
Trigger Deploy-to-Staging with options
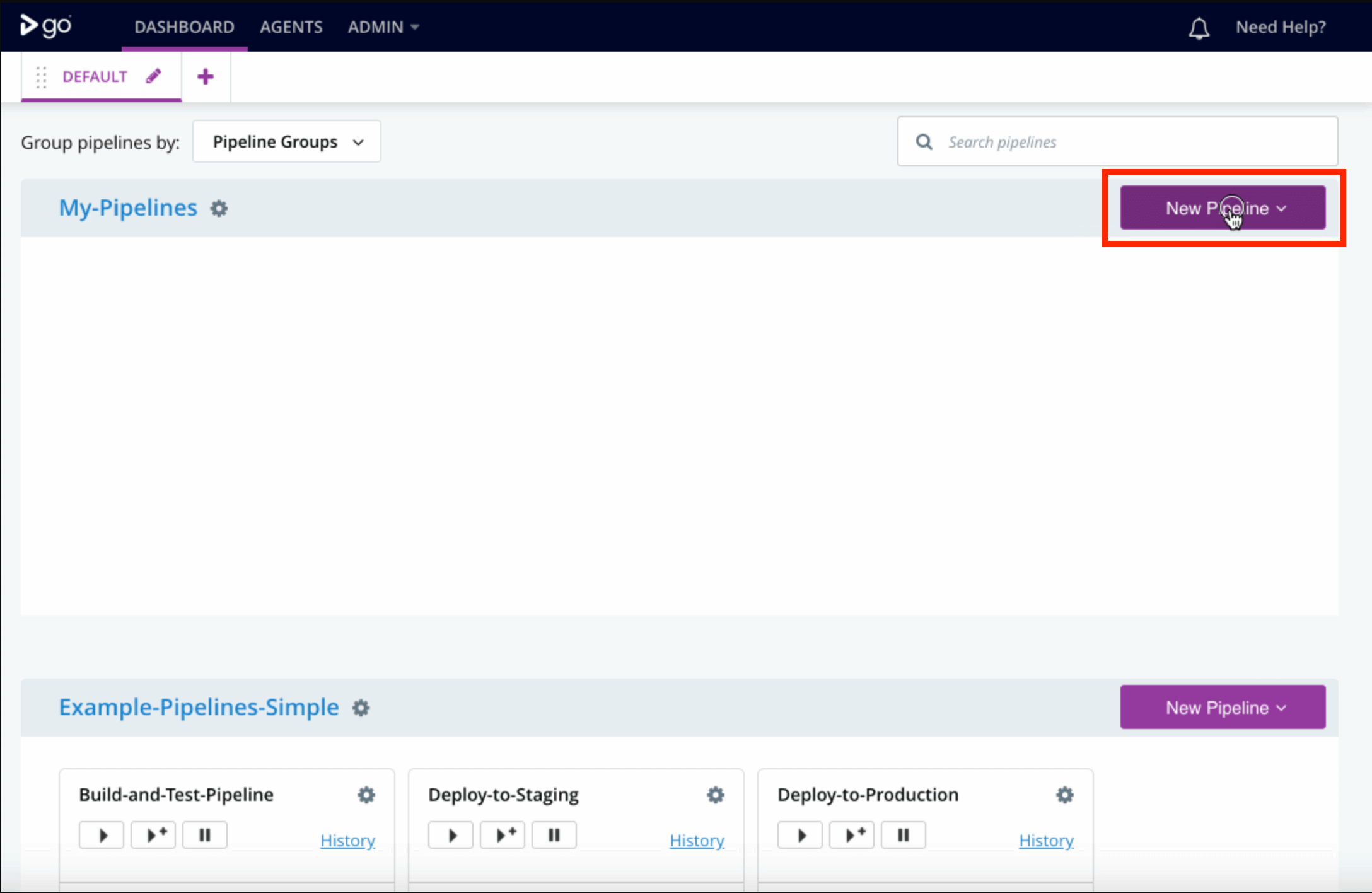(503, 835)
